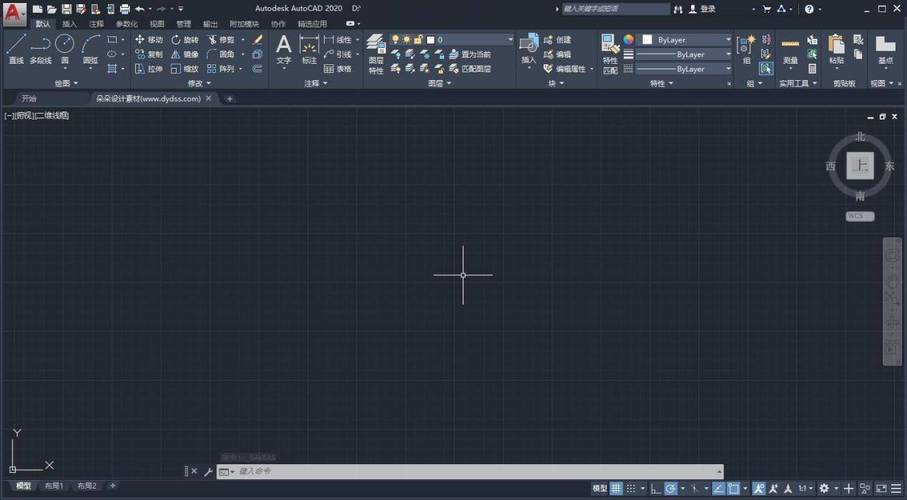Open the 布局1 layout tab
The image size is (907, 500).
point(53,486)
